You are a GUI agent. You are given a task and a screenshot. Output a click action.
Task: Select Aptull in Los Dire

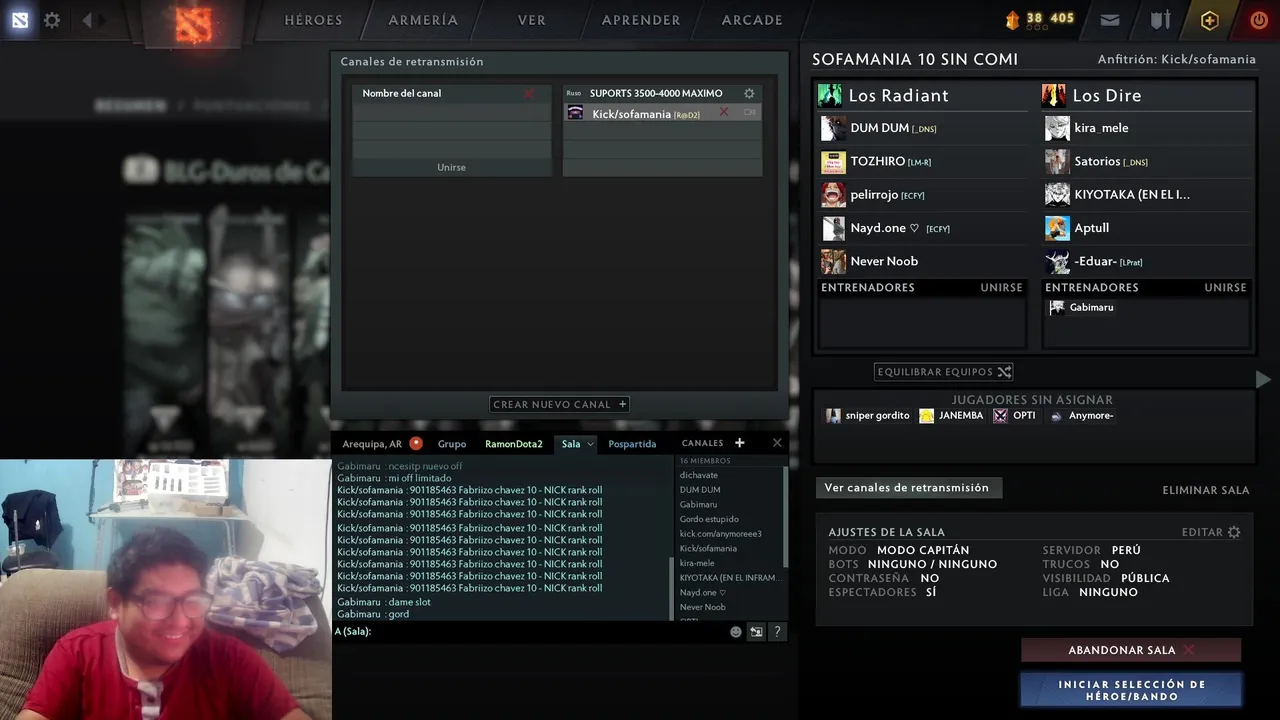[x=1147, y=228]
